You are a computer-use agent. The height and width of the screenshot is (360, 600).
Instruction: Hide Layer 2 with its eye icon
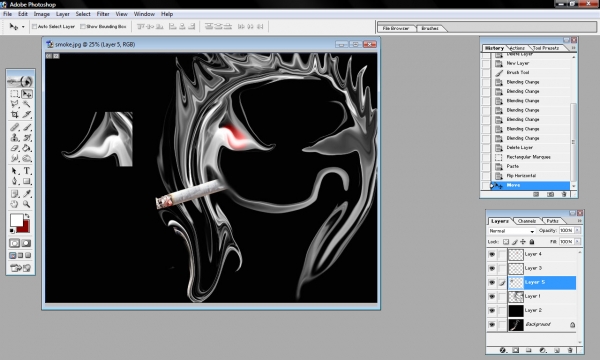coord(492,311)
